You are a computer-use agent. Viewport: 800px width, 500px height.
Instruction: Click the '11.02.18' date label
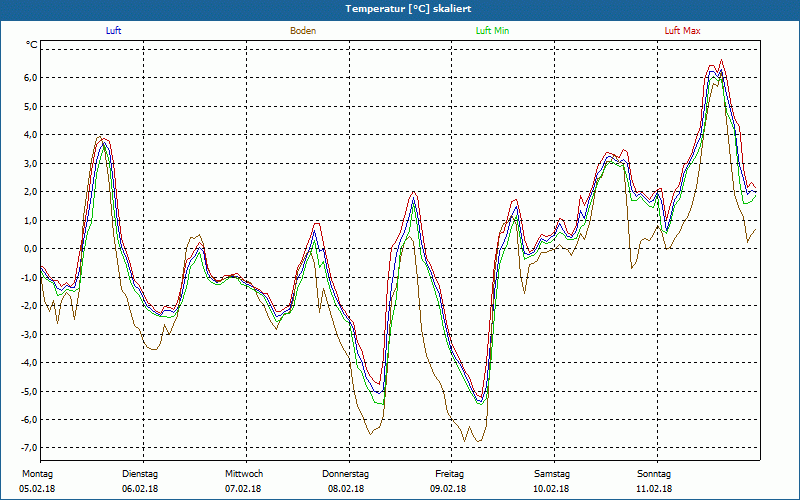[654, 489]
